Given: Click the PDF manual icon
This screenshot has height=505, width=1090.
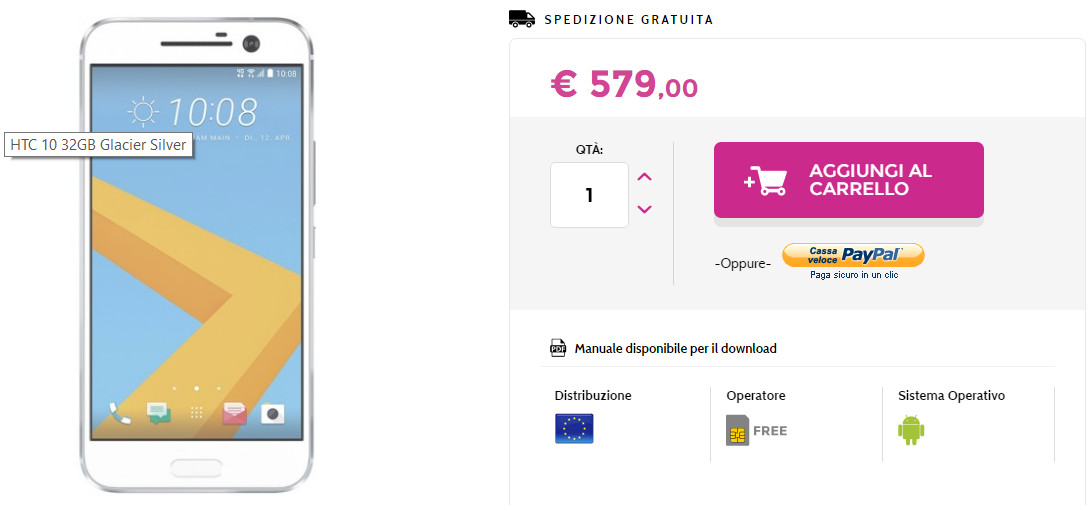Looking at the screenshot, I should click(558, 348).
